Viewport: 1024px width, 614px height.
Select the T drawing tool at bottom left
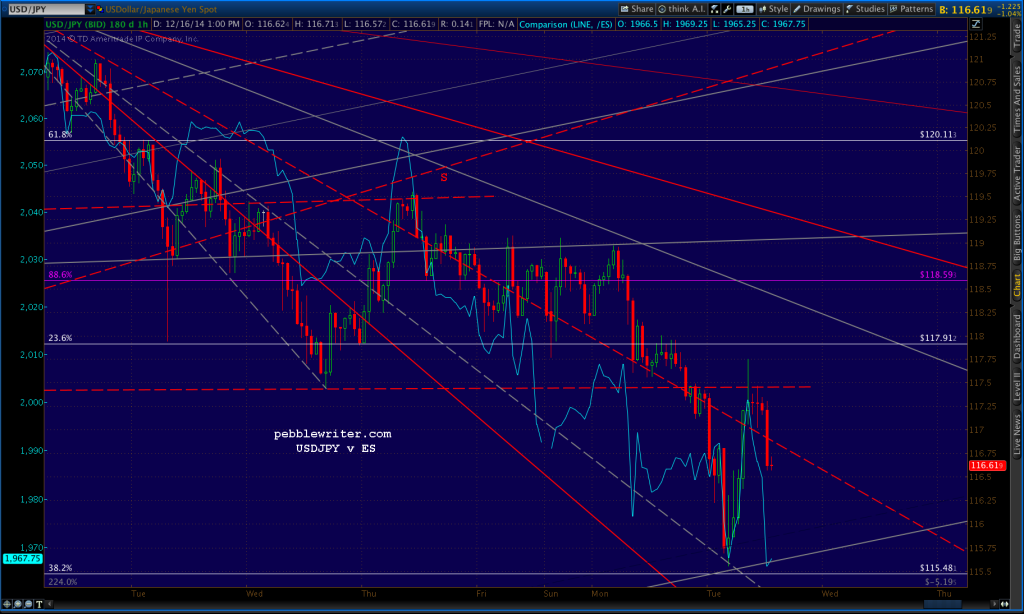coord(40,603)
